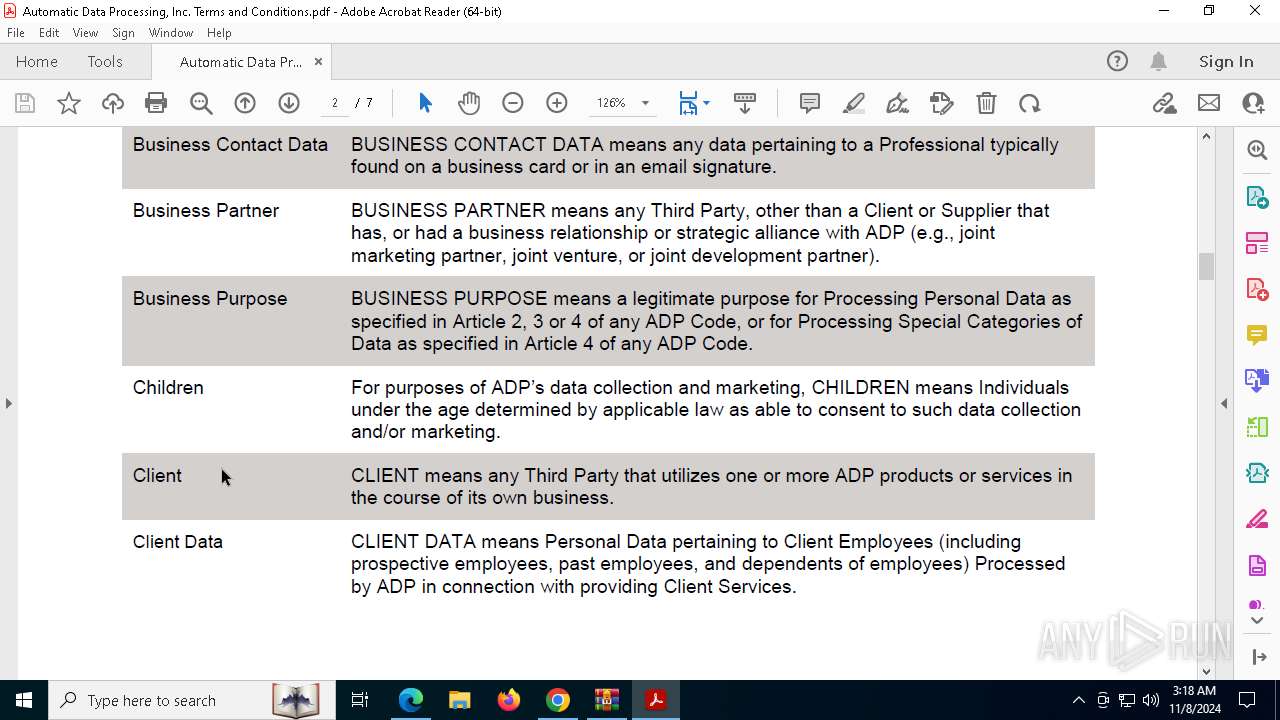Open notifications bell
This screenshot has width=1280, height=720.
(1158, 61)
